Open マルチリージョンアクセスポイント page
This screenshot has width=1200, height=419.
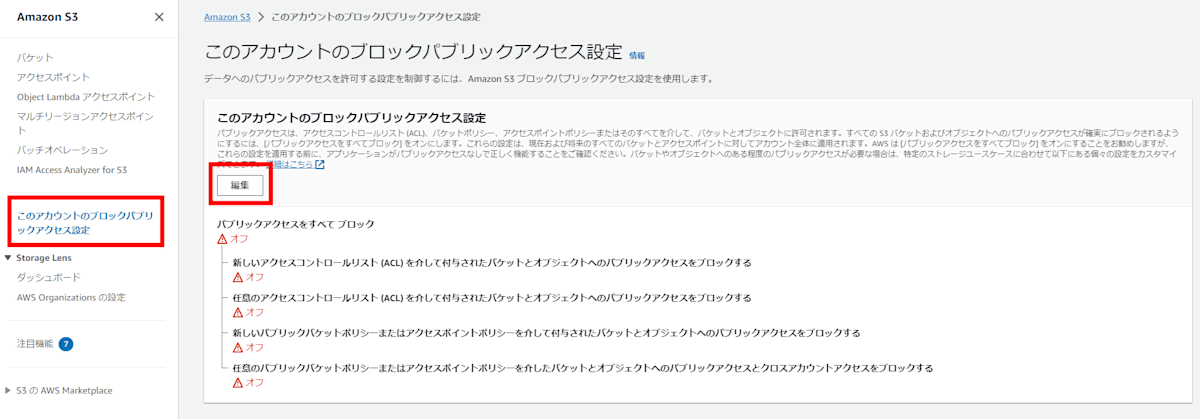pos(85,124)
